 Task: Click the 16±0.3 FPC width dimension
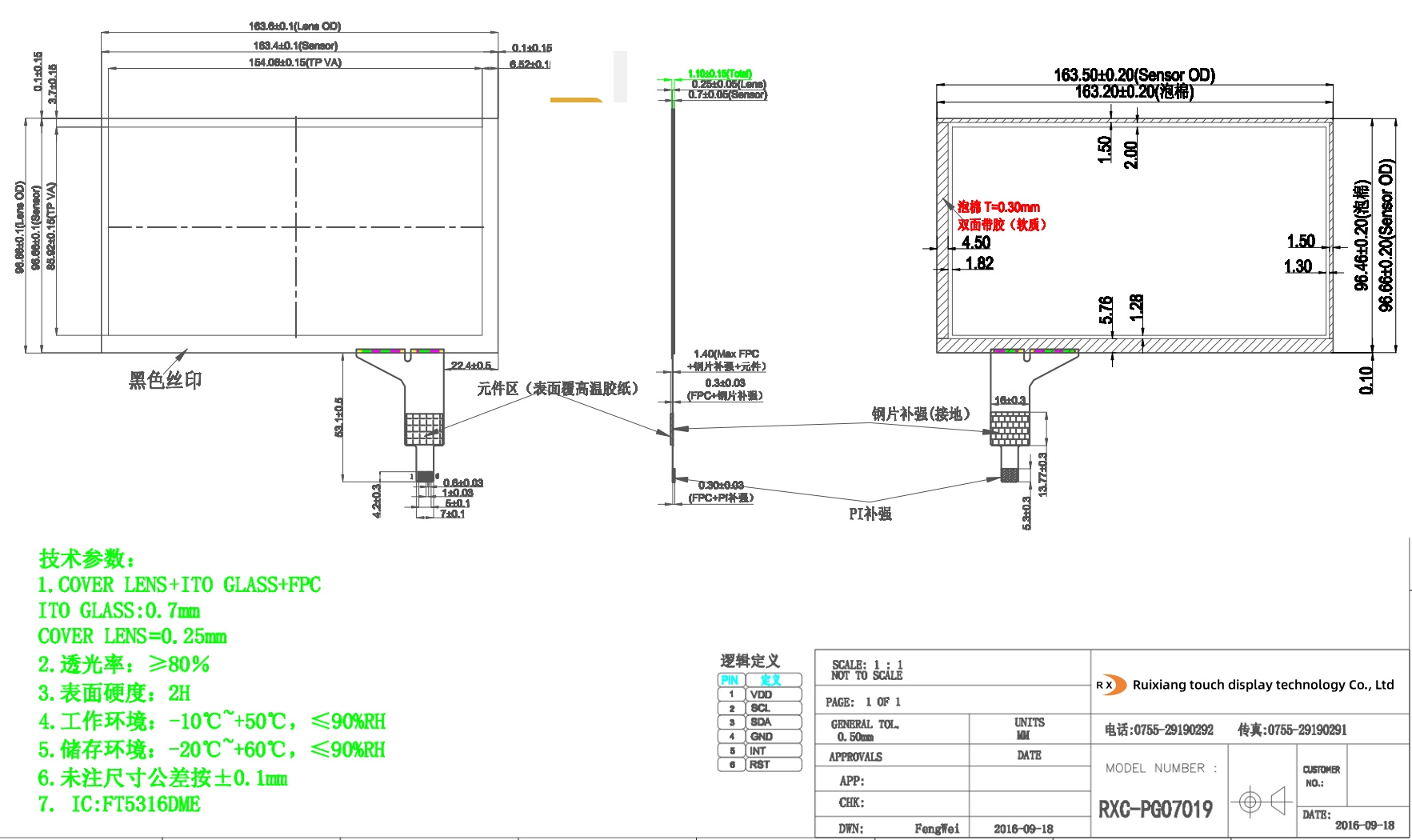click(1010, 400)
